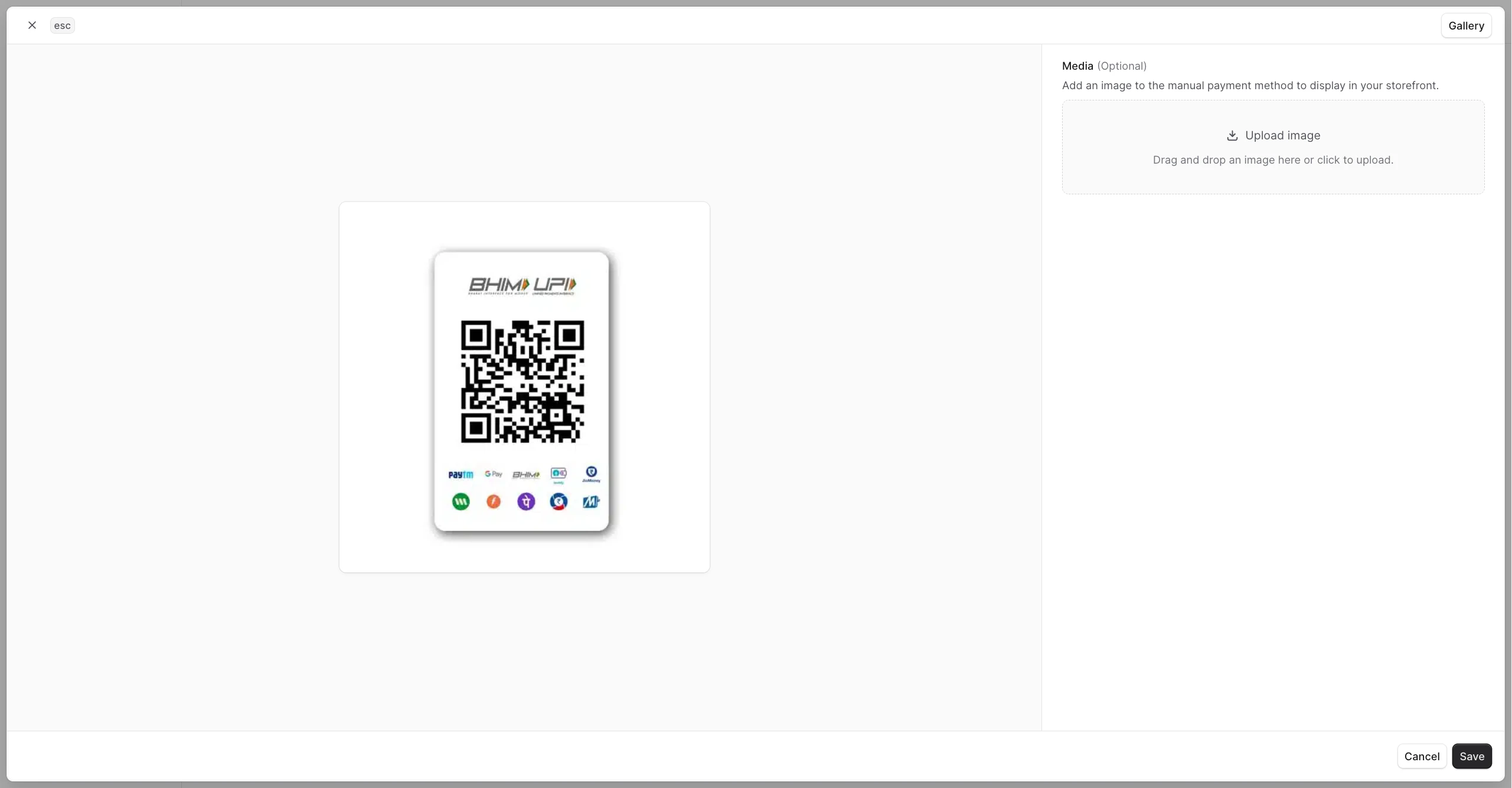Click the drag and drop hint text
The image size is (1512, 788).
[x=1272, y=160]
